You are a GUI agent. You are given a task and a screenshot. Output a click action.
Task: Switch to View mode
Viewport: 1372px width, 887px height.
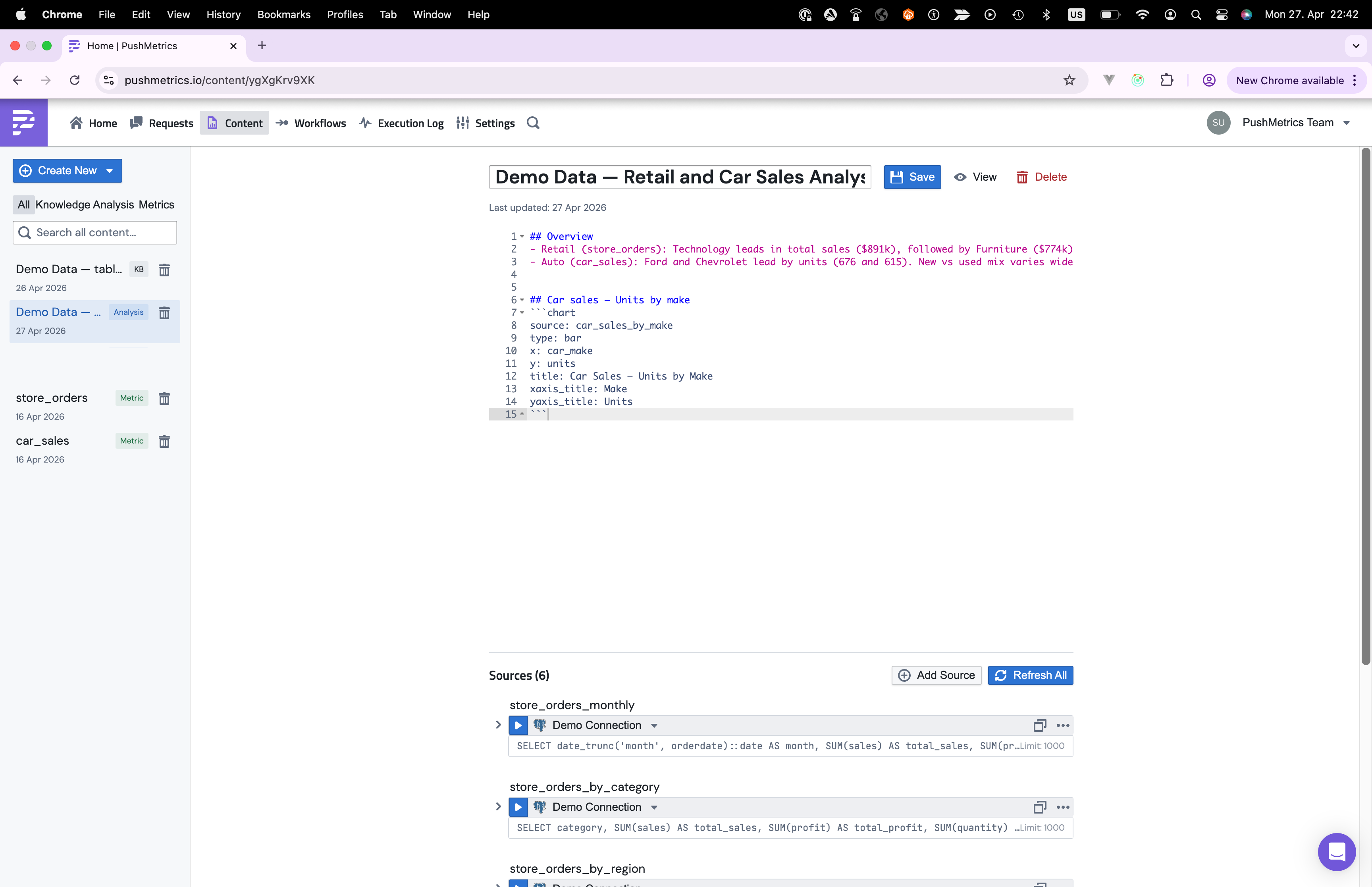tap(975, 177)
